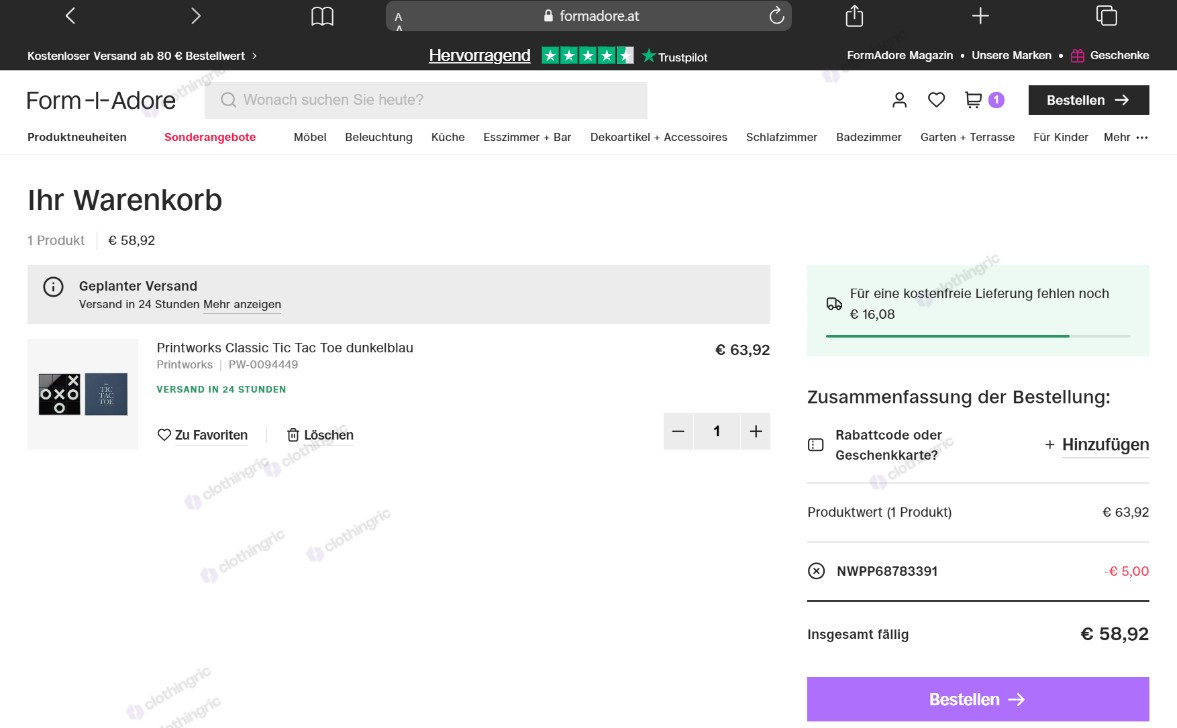Open Schlafzimmer category
This screenshot has width=1177, height=728.
[781, 137]
